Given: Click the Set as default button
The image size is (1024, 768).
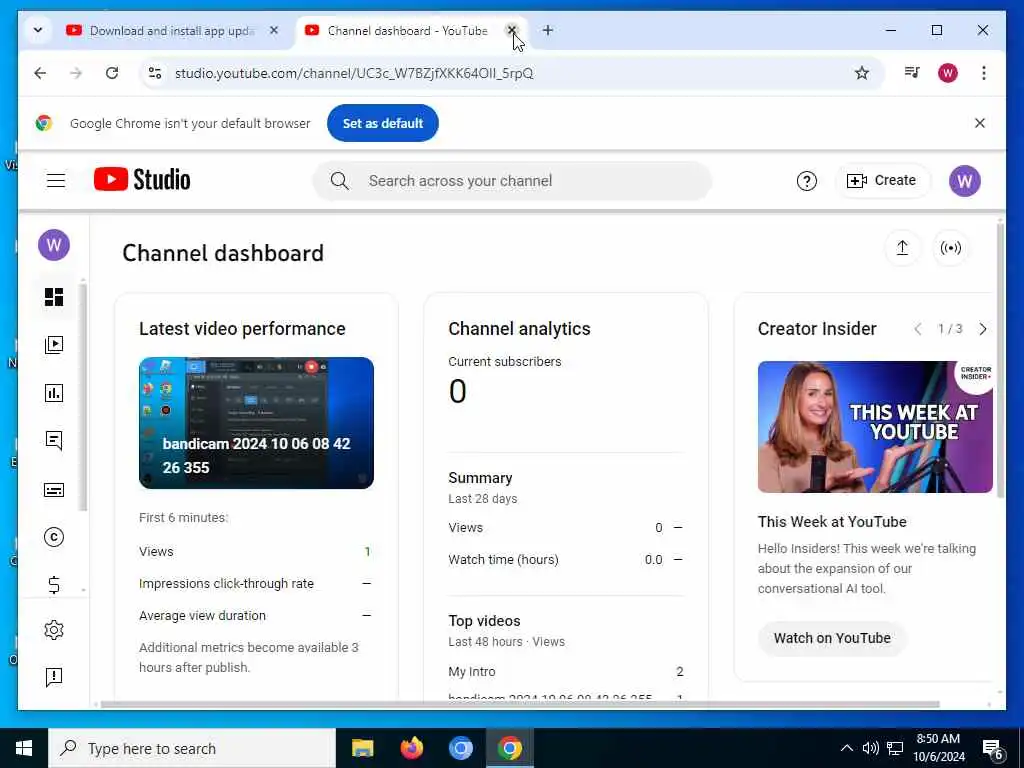Looking at the screenshot, I should 383,123.
